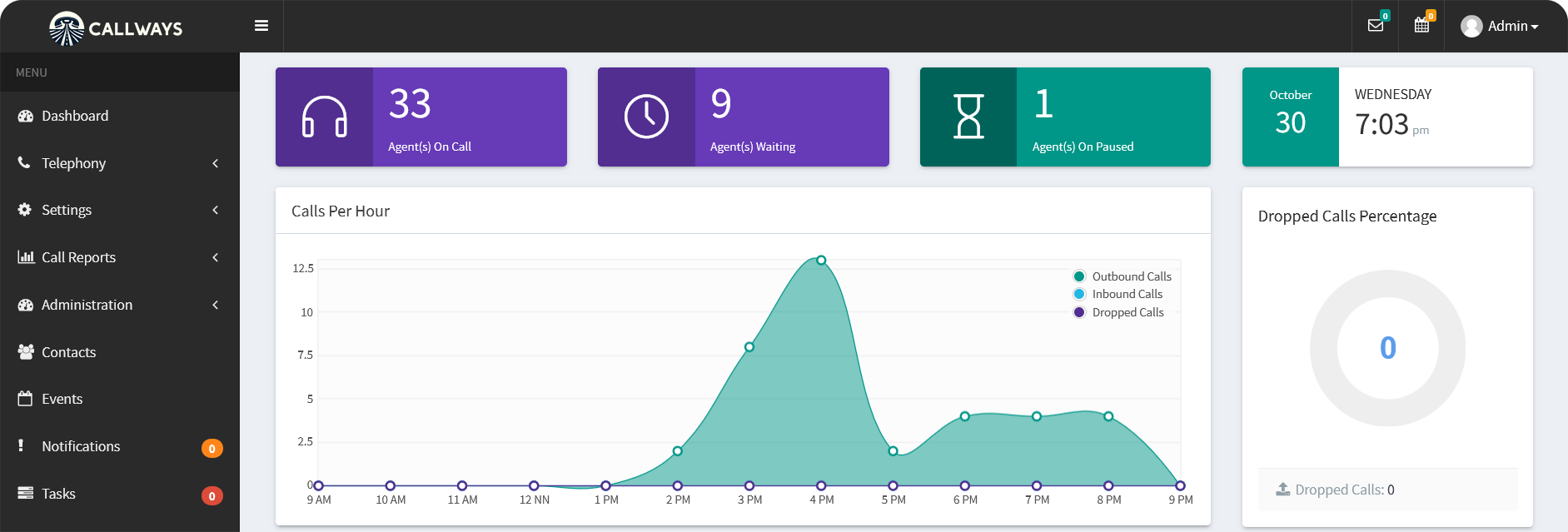The height and width of the screenshot is (532, 1568).
Task: Click the hamburger menu toggle icon
Action: (x=261, y=26)
